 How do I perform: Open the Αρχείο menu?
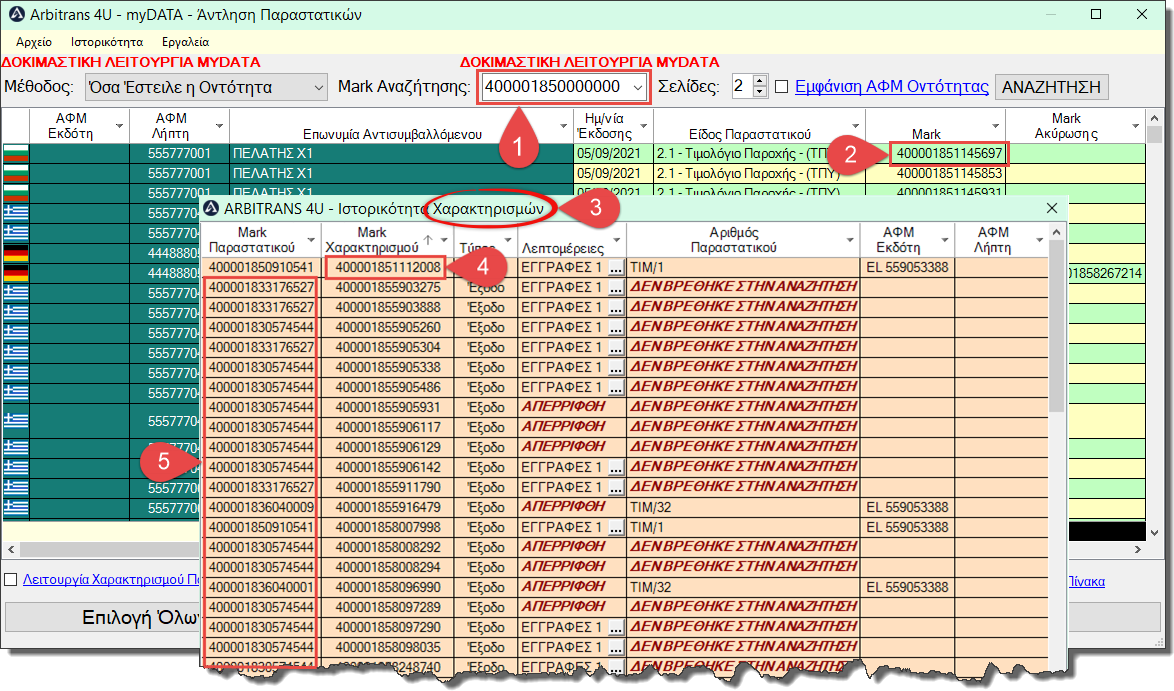tap(34, 42)
